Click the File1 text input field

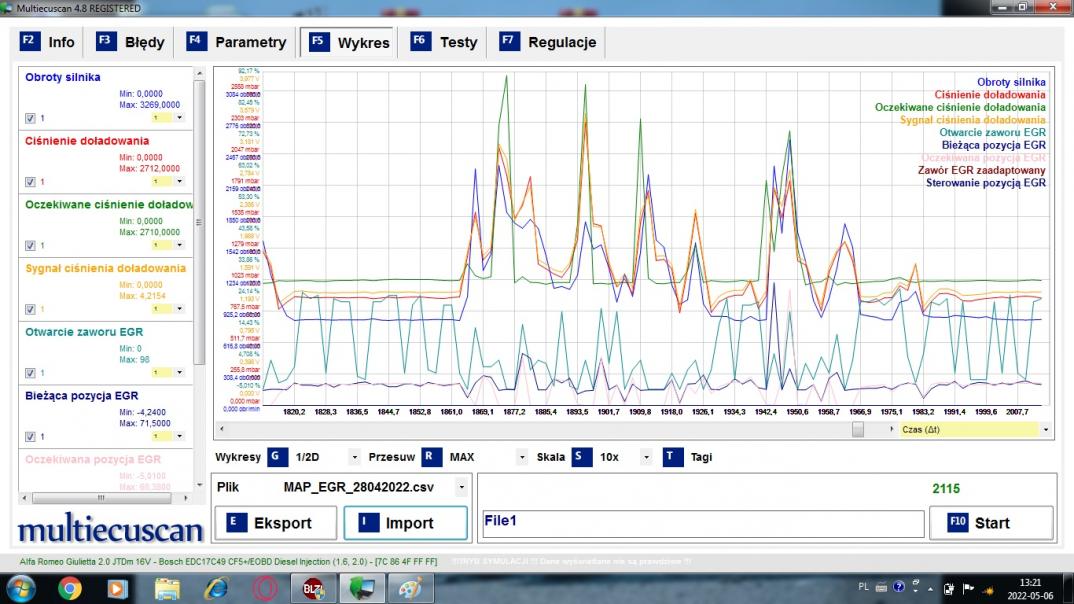(x=702, y=523)
